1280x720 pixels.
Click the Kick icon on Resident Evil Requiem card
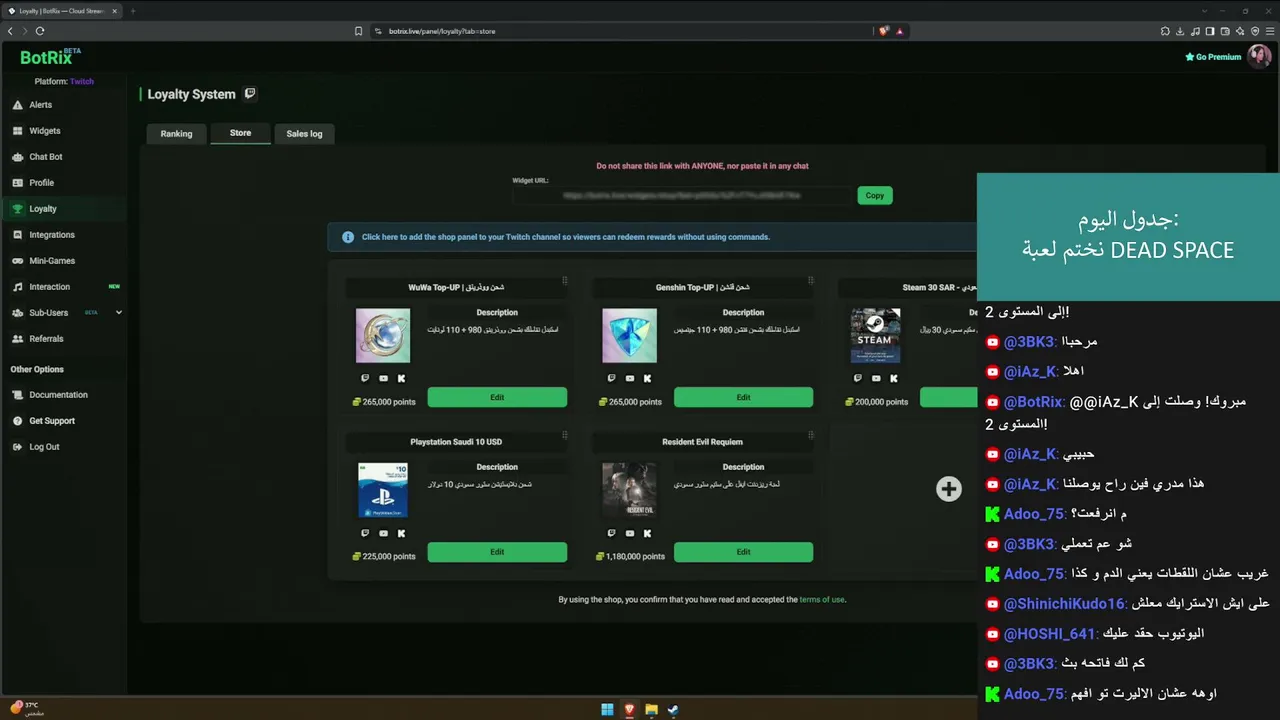coord(647,533)
